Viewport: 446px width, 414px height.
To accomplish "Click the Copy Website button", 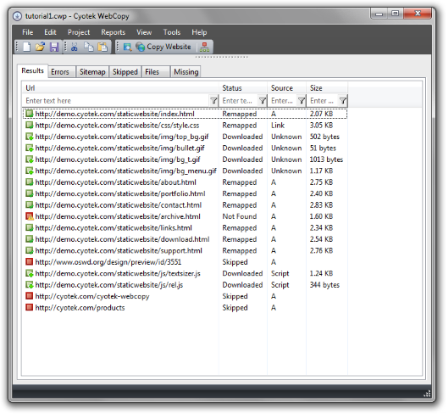I will [x=164, y=47].
